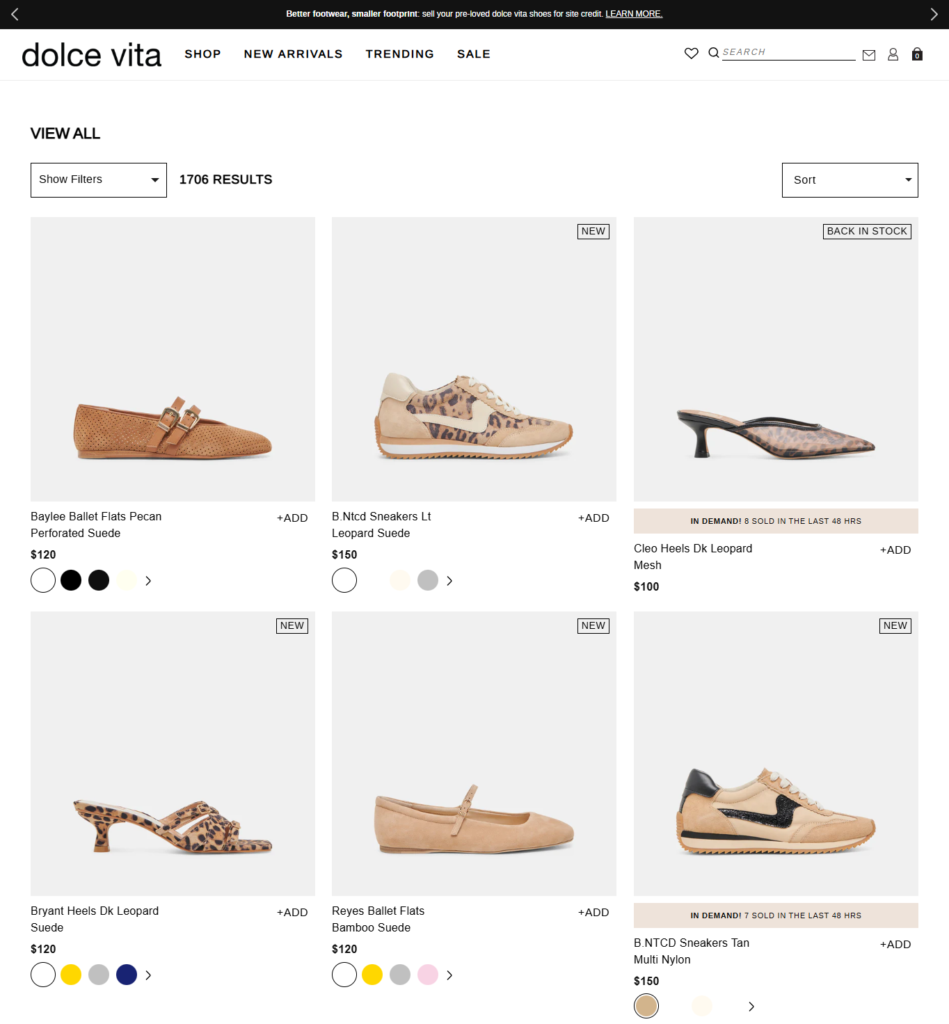Go to previous announcement banner arrow
Screen dimensions: 949x1024
[15, 14]
